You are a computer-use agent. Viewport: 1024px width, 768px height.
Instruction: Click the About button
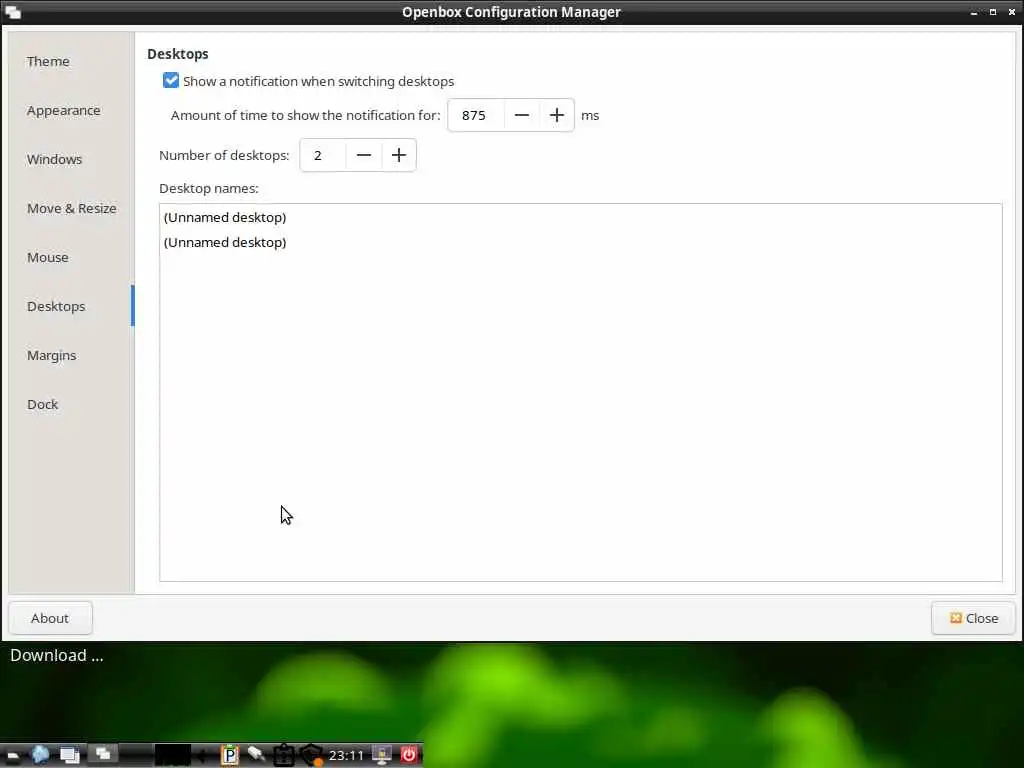50,618
